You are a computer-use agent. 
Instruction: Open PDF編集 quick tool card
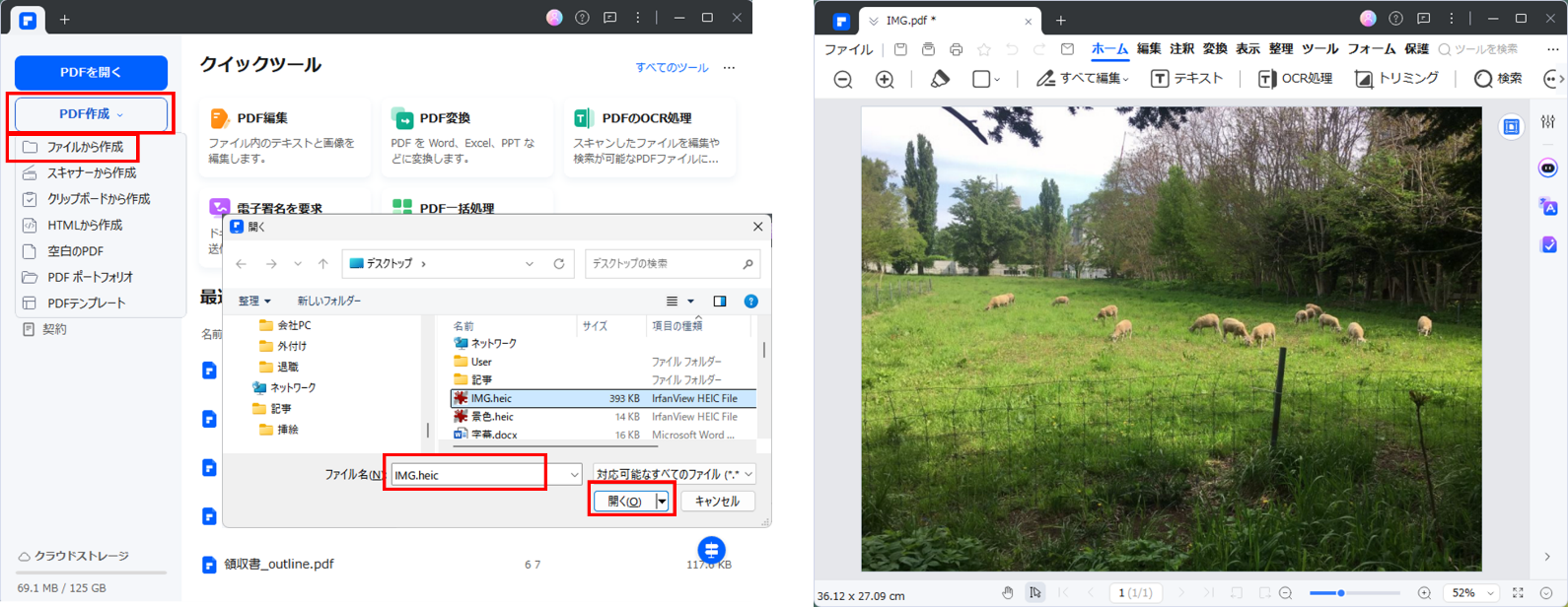pyautogui.click(x=284, y=137)
